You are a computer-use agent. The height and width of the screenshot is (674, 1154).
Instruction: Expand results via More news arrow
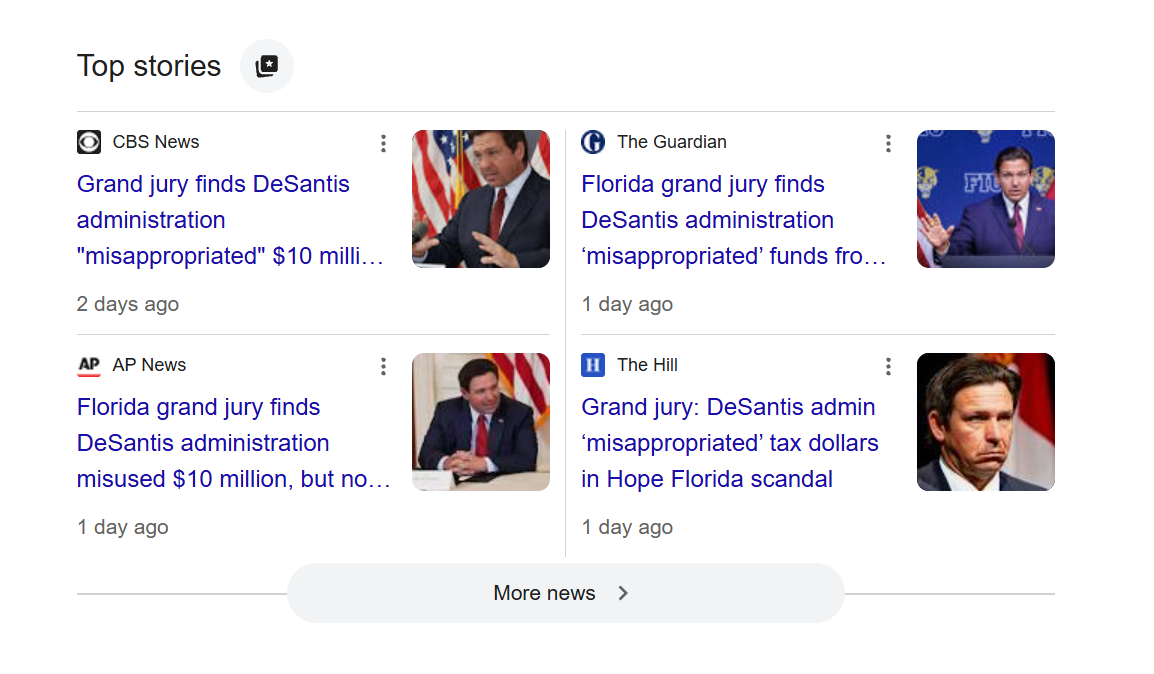click(623, 593)
